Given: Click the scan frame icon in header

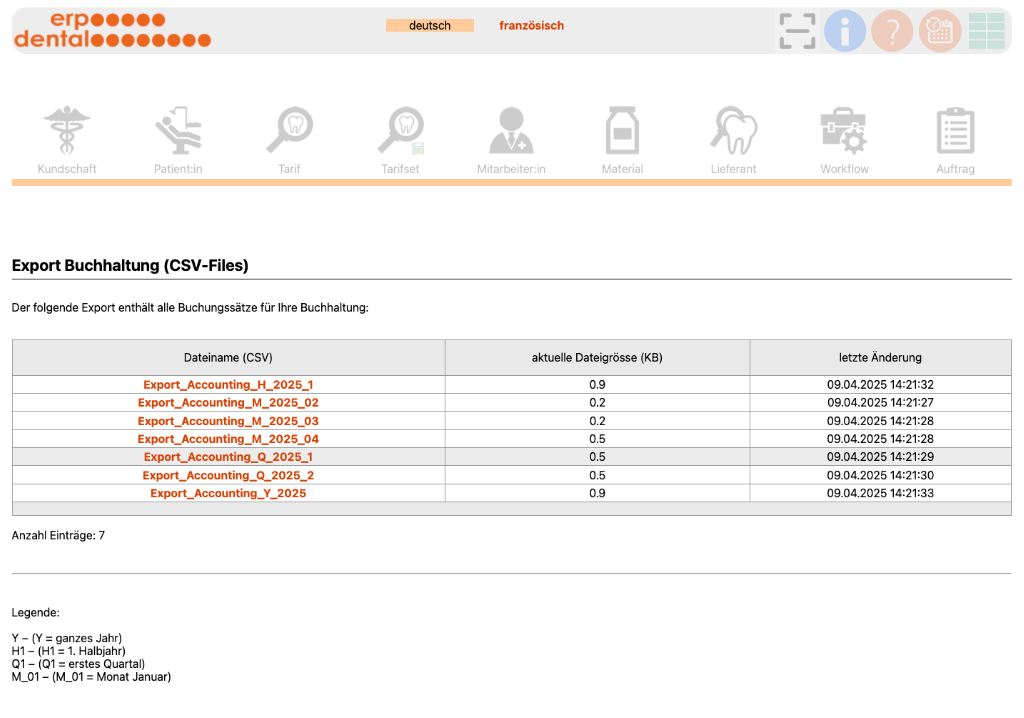Looking at the screenshot, I should click(x=797, y=31).
